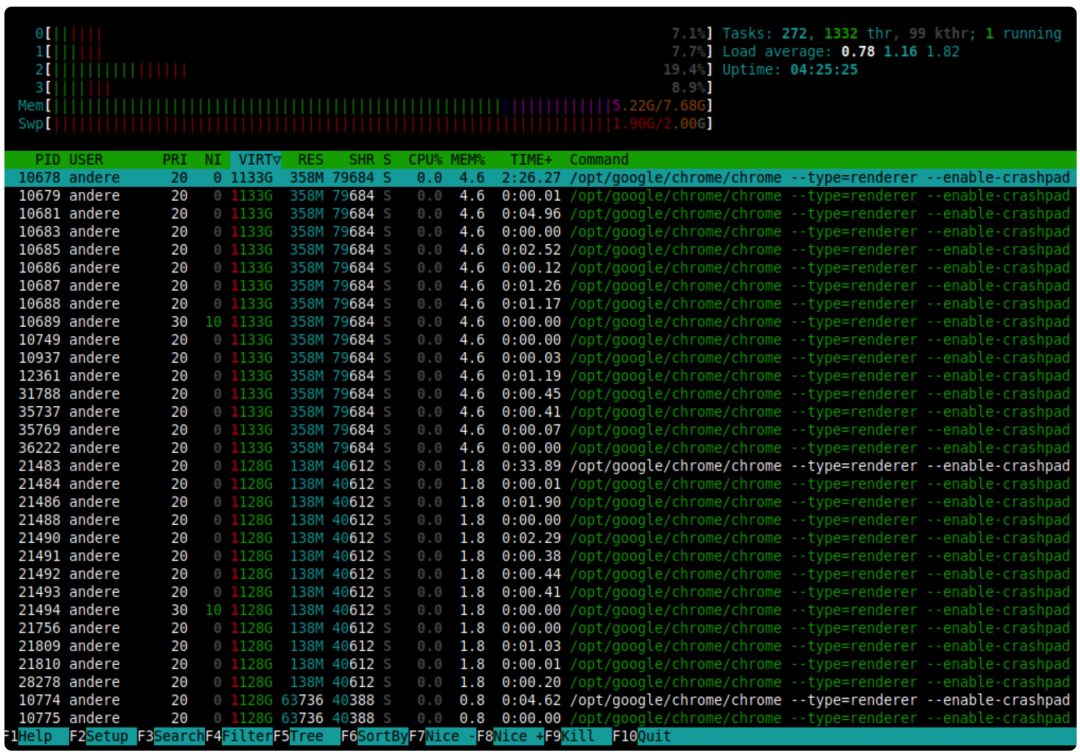Select chrome renderer row PID 10774
The width and height of the screenshot is (1080, 754).
point(540,700)
